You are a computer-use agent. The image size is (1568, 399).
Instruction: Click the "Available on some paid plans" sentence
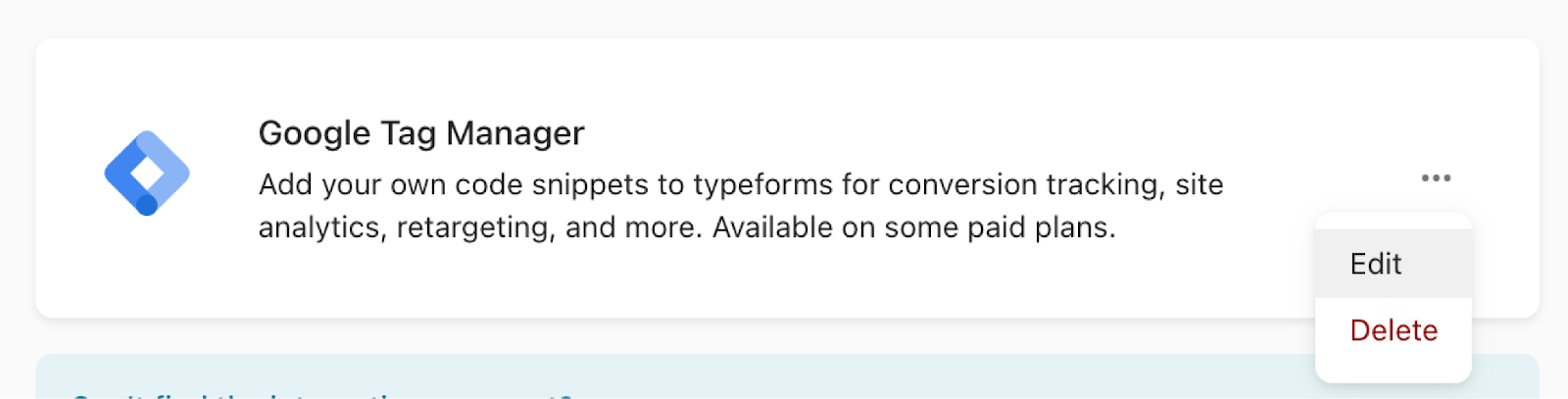(x=913, y=227)
